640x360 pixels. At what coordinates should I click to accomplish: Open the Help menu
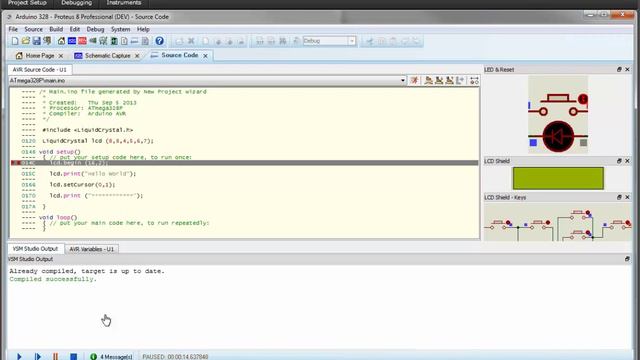pos(143,29)
